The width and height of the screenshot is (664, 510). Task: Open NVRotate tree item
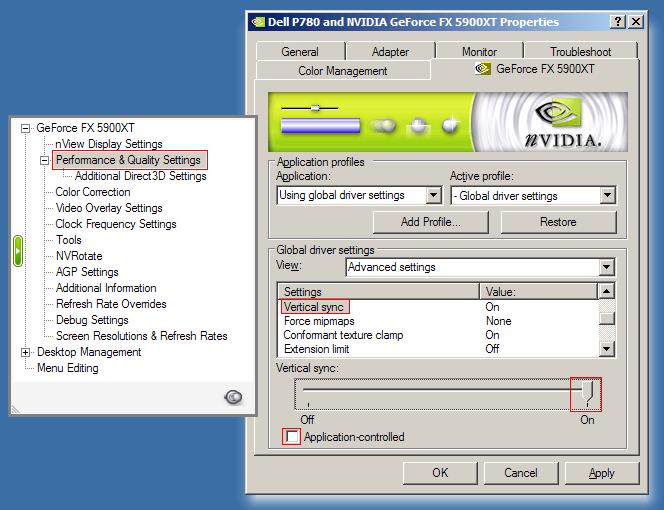coord(79,256)
